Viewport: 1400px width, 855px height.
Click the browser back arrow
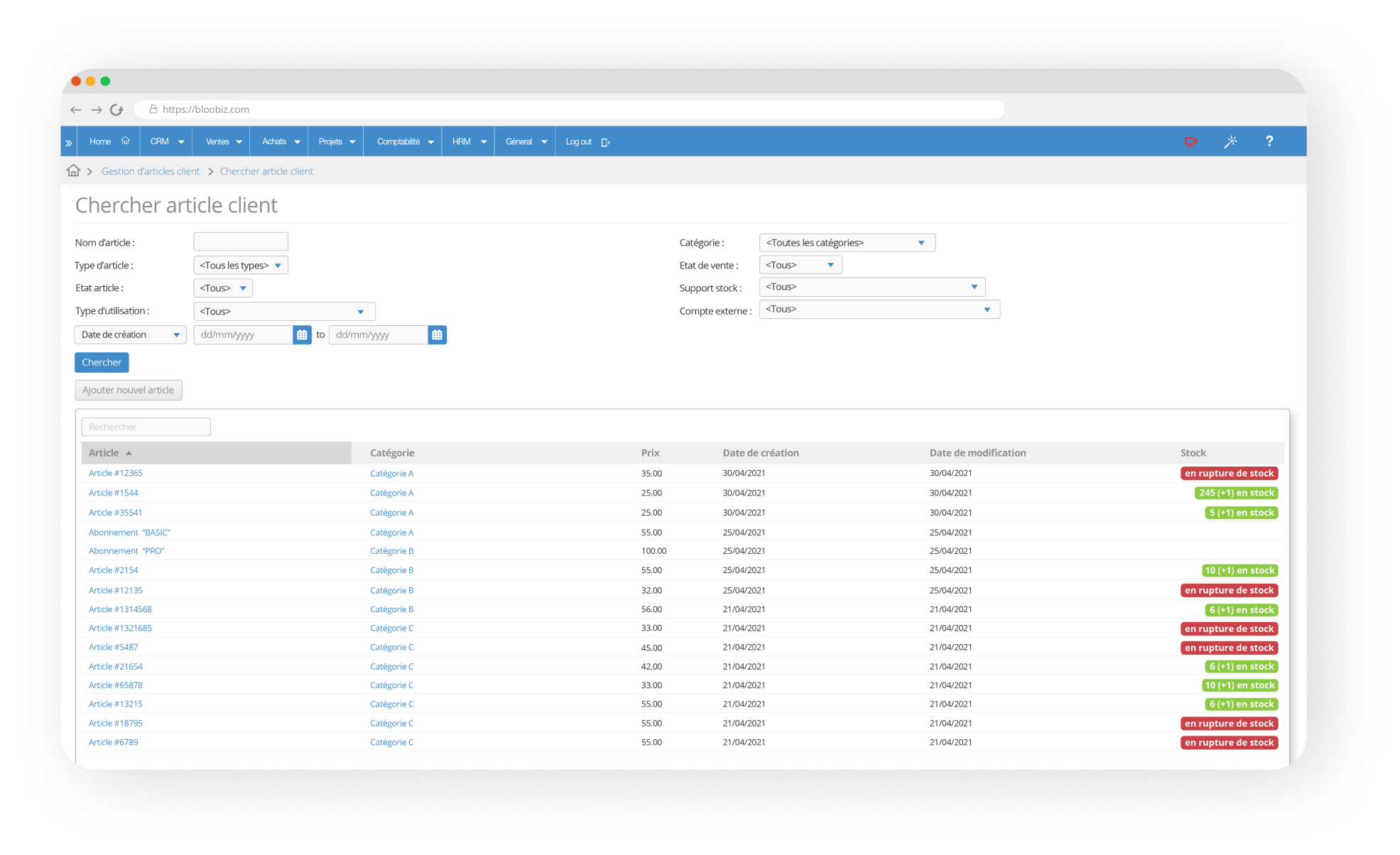[x=76, y=110]
